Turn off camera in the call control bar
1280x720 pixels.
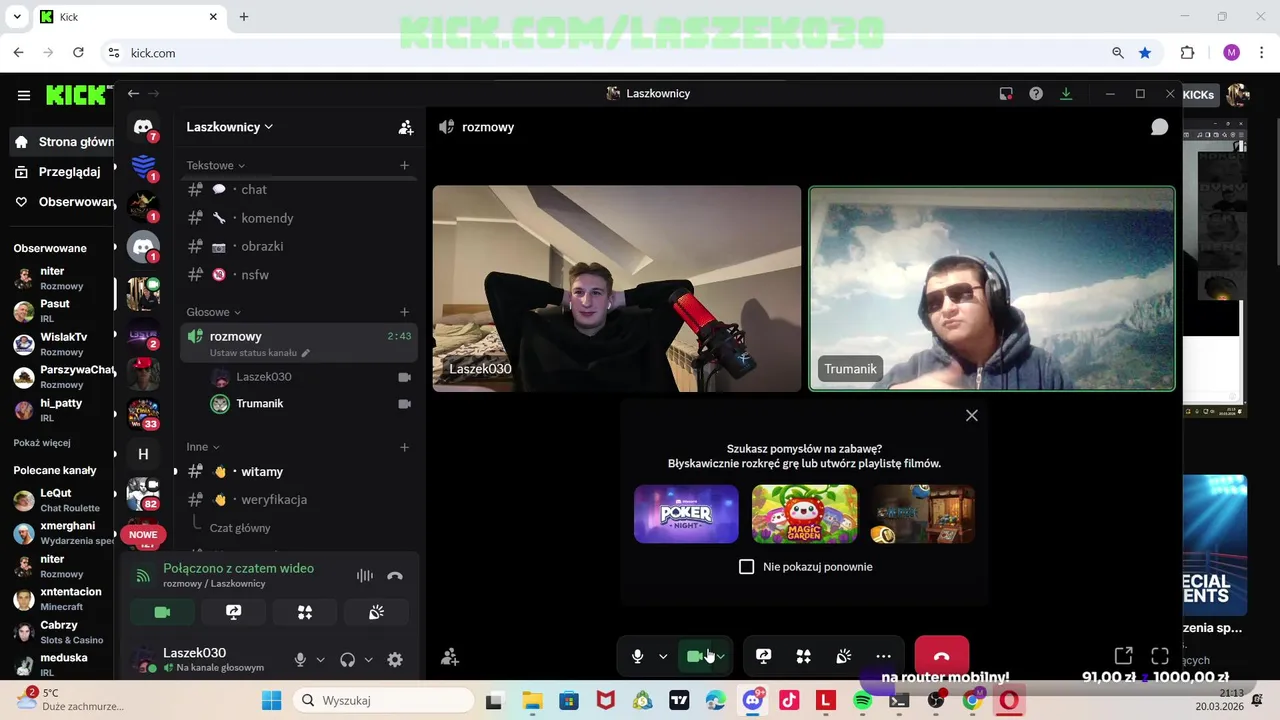[695, 656]
